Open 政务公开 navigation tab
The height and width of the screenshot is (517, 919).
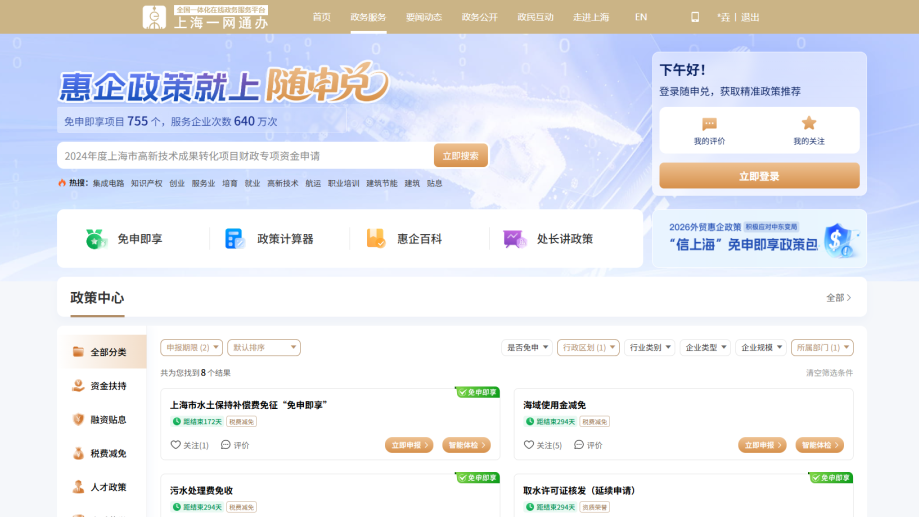click(479, 17)
